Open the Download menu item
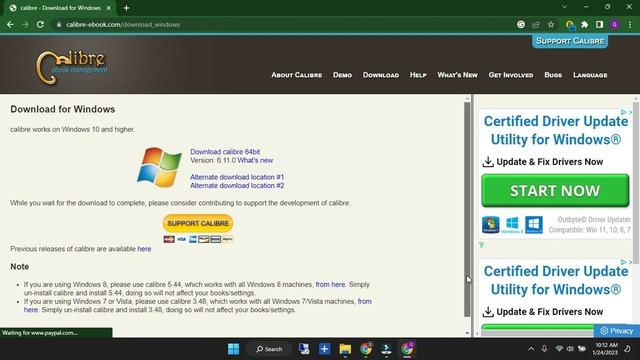 (x=381, y=75)
